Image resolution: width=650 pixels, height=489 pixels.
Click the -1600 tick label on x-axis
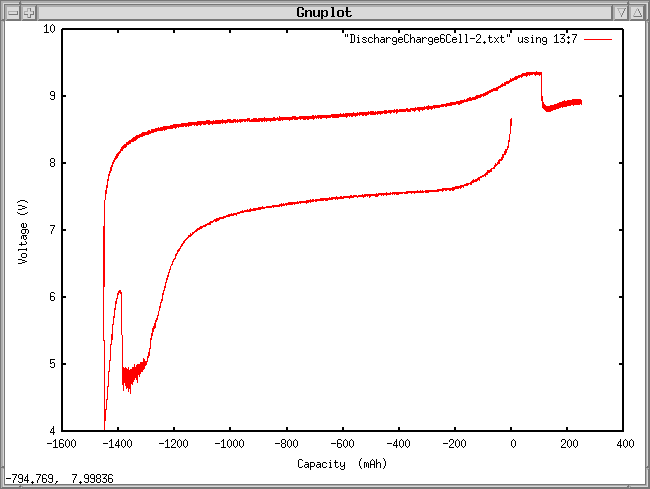61,444
